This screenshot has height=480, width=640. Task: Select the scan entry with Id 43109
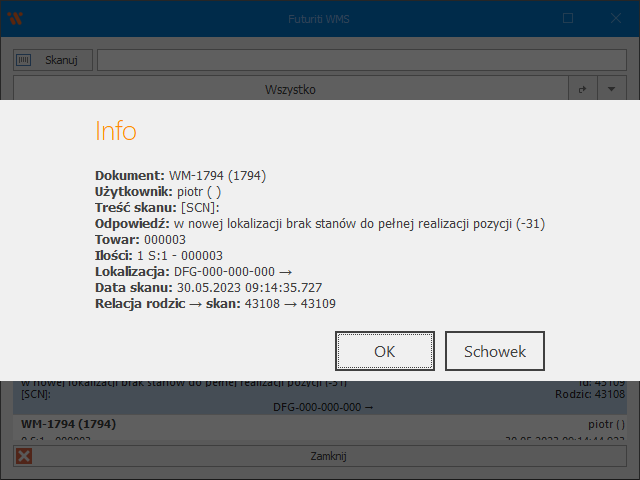(320, 394)
